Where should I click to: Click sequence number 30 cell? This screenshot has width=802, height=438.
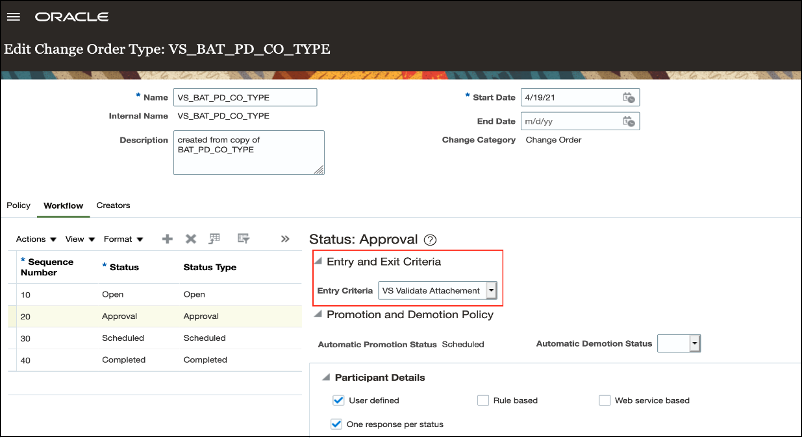click(26, 339)
